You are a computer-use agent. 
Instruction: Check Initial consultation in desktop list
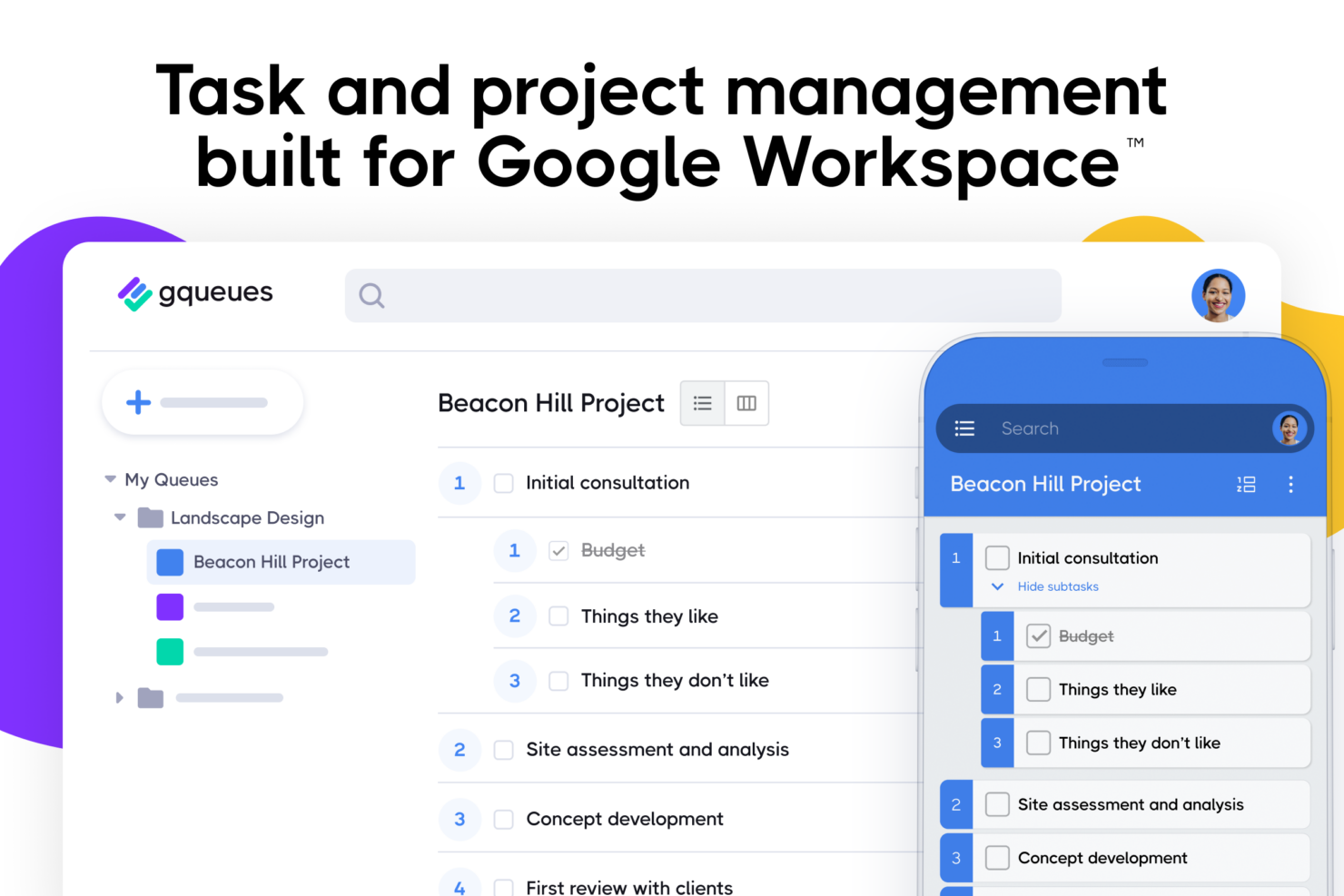click(503, 483)
